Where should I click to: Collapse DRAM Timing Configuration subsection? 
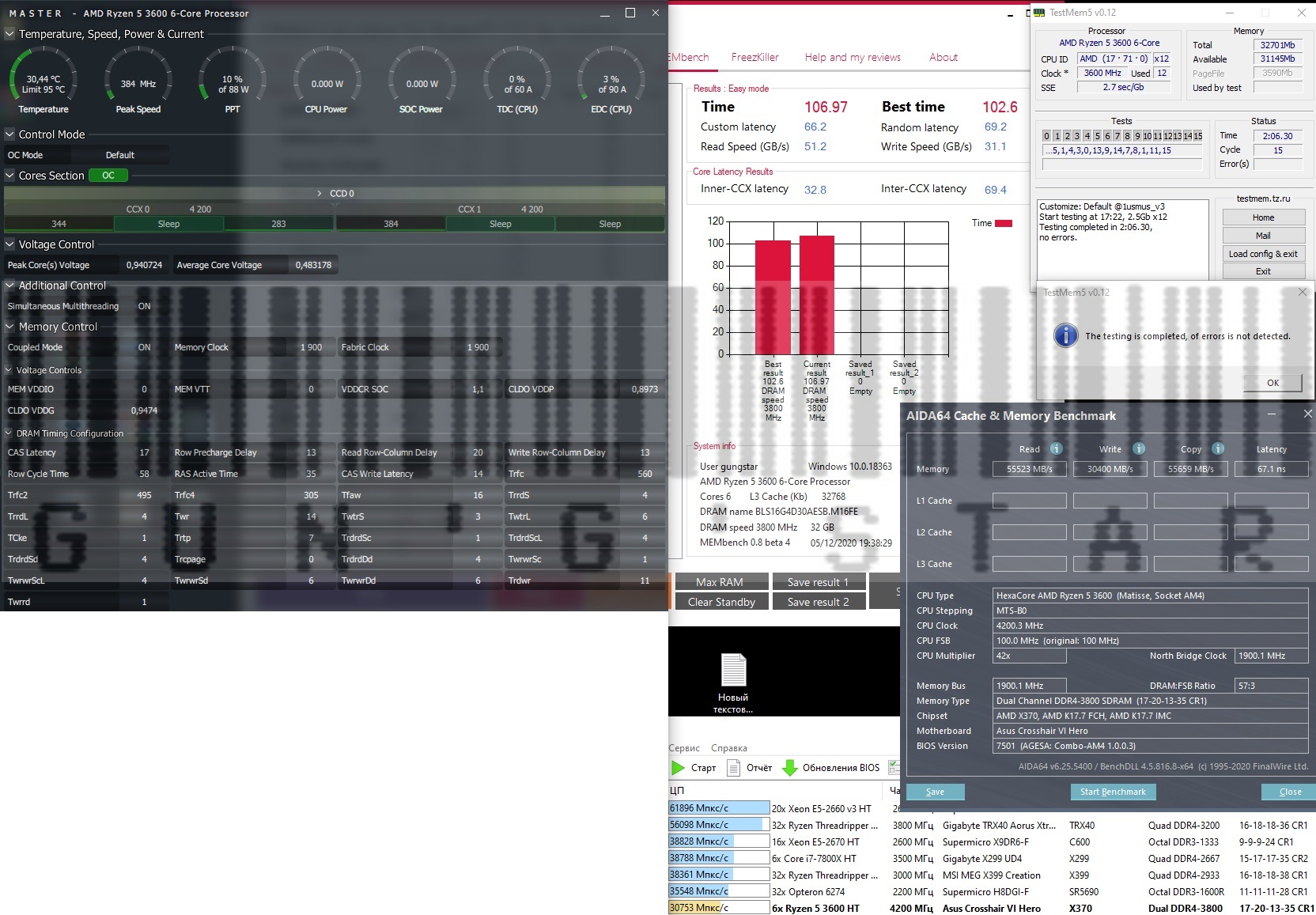coord(9,433)
